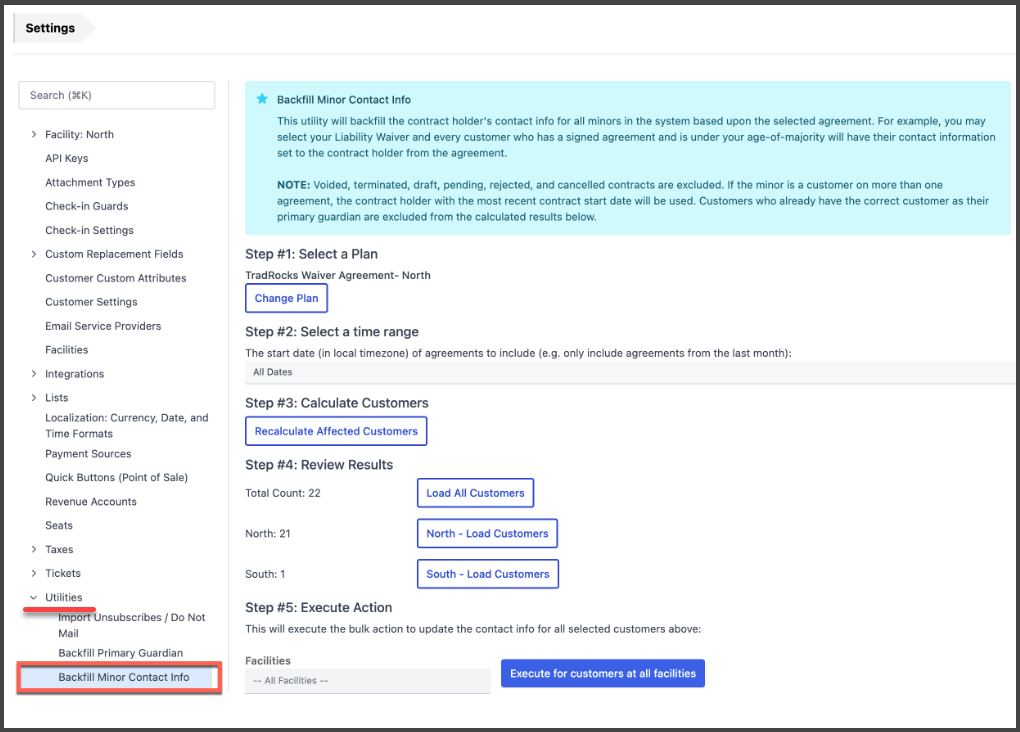Select Backfill Primary Guardian utility
Image resolution: width=1020 pixels, height=732 pixels.
[x=120, y=653]
